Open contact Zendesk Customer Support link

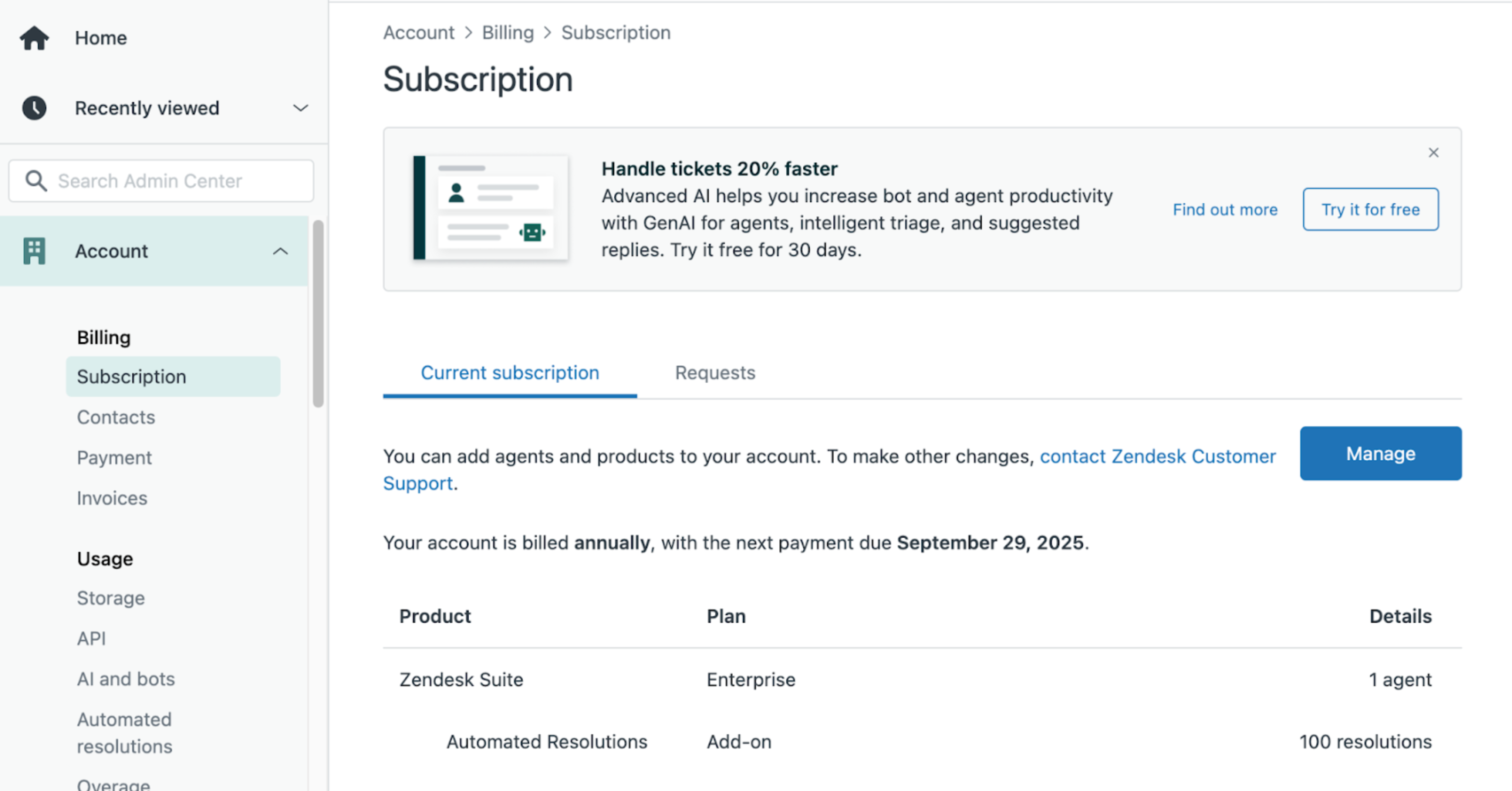point(1158,456)
